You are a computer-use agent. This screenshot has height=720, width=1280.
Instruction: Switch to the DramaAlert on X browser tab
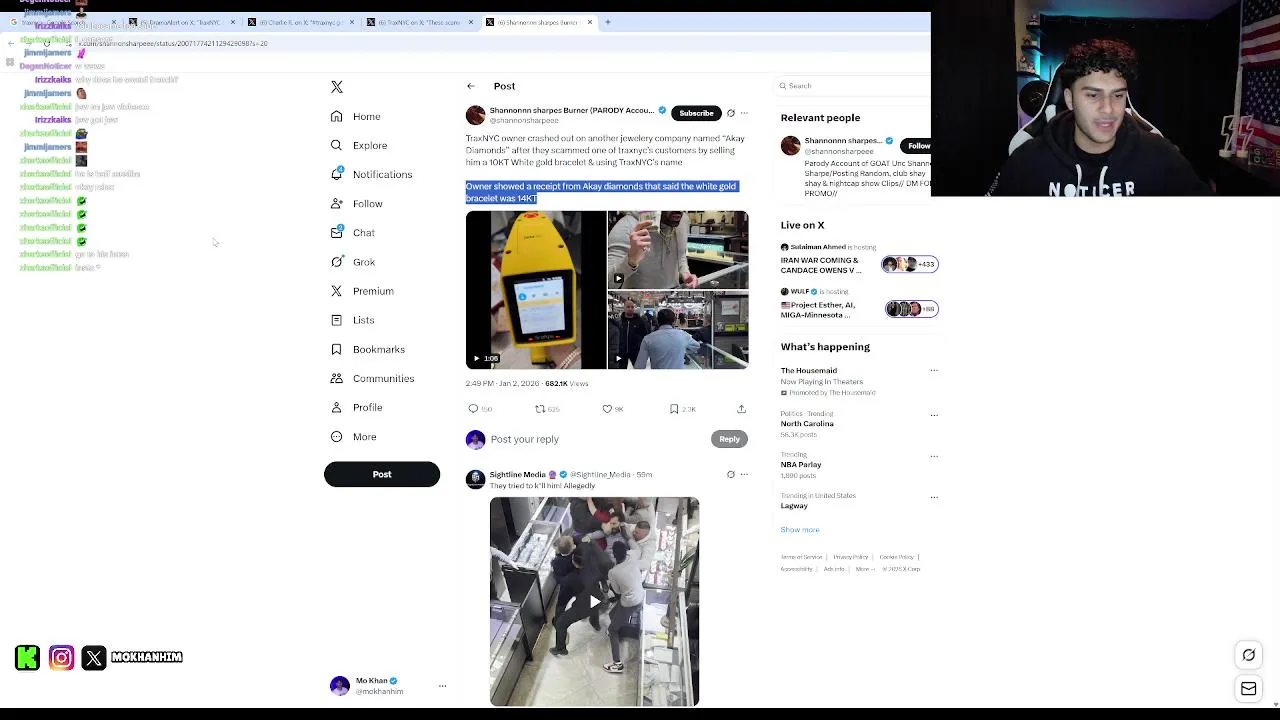coord(181,22)
